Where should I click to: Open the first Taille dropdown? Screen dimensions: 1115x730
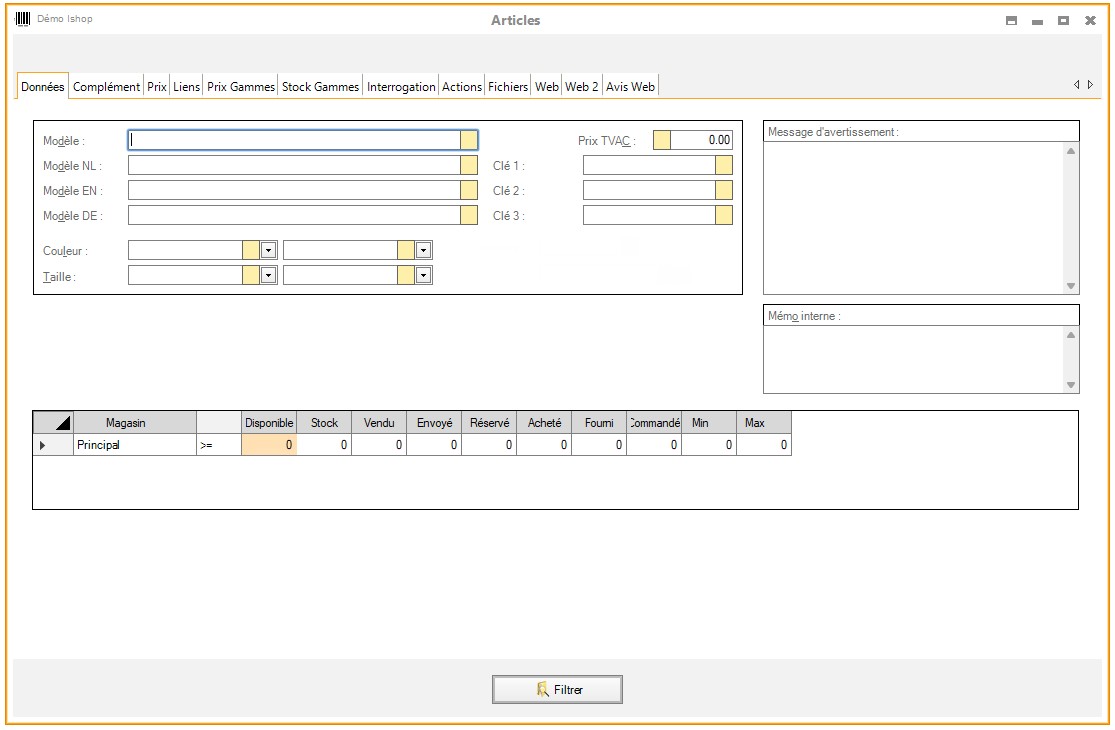[268, 276]
